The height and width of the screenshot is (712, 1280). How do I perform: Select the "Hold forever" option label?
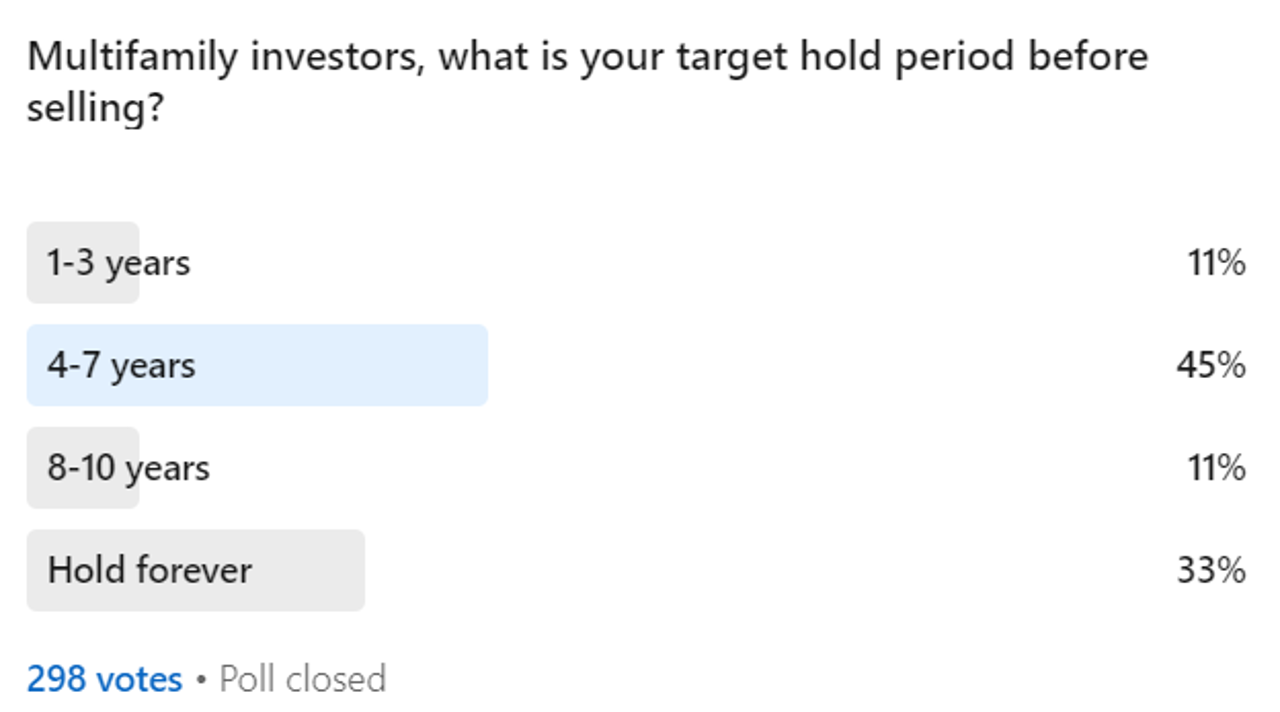(x=150, y=570)
